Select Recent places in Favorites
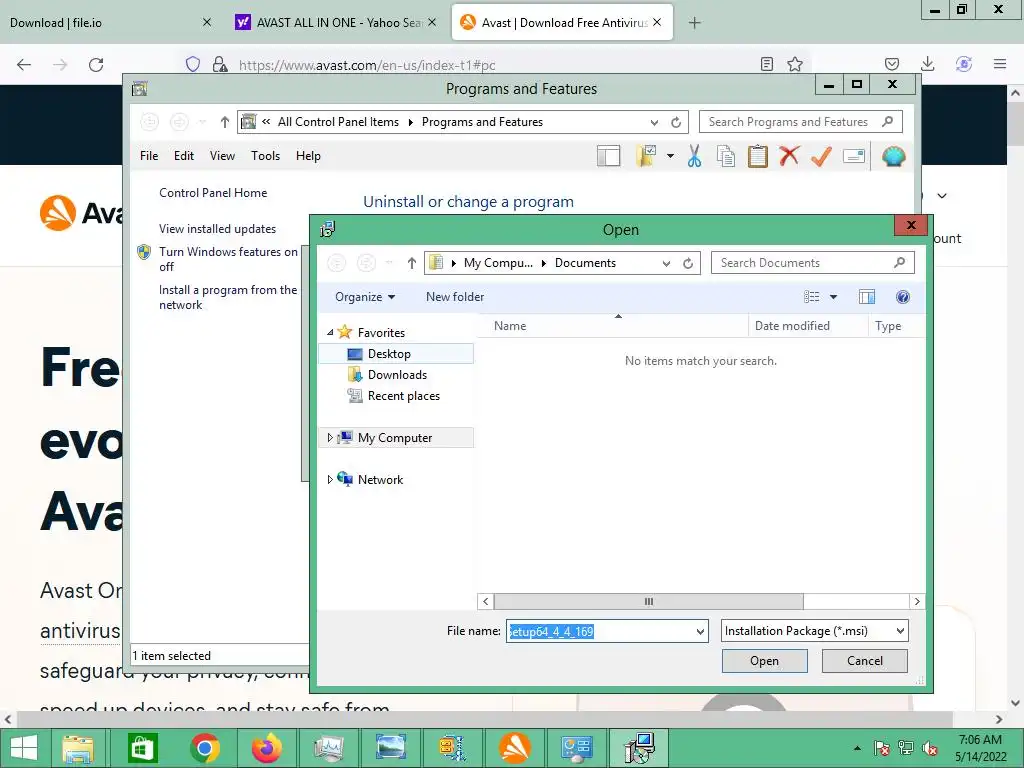Screen dimensions: 1024x768 pos(404,396)
